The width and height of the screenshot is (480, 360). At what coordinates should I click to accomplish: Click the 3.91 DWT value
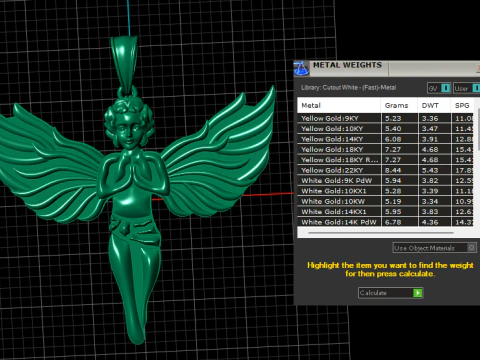pos(430,139)
